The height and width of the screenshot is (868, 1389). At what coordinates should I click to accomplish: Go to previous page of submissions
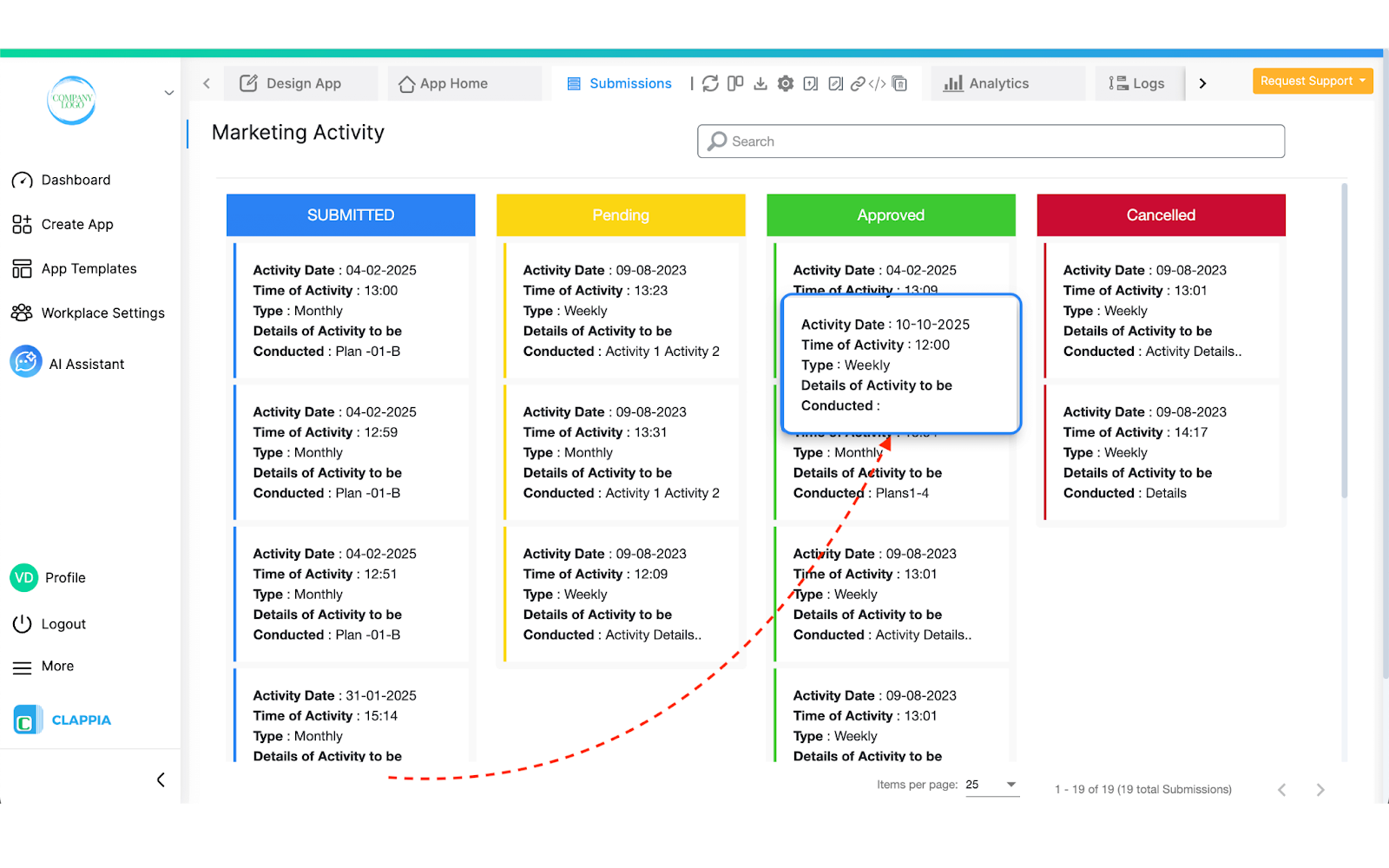coord(1281,790)
